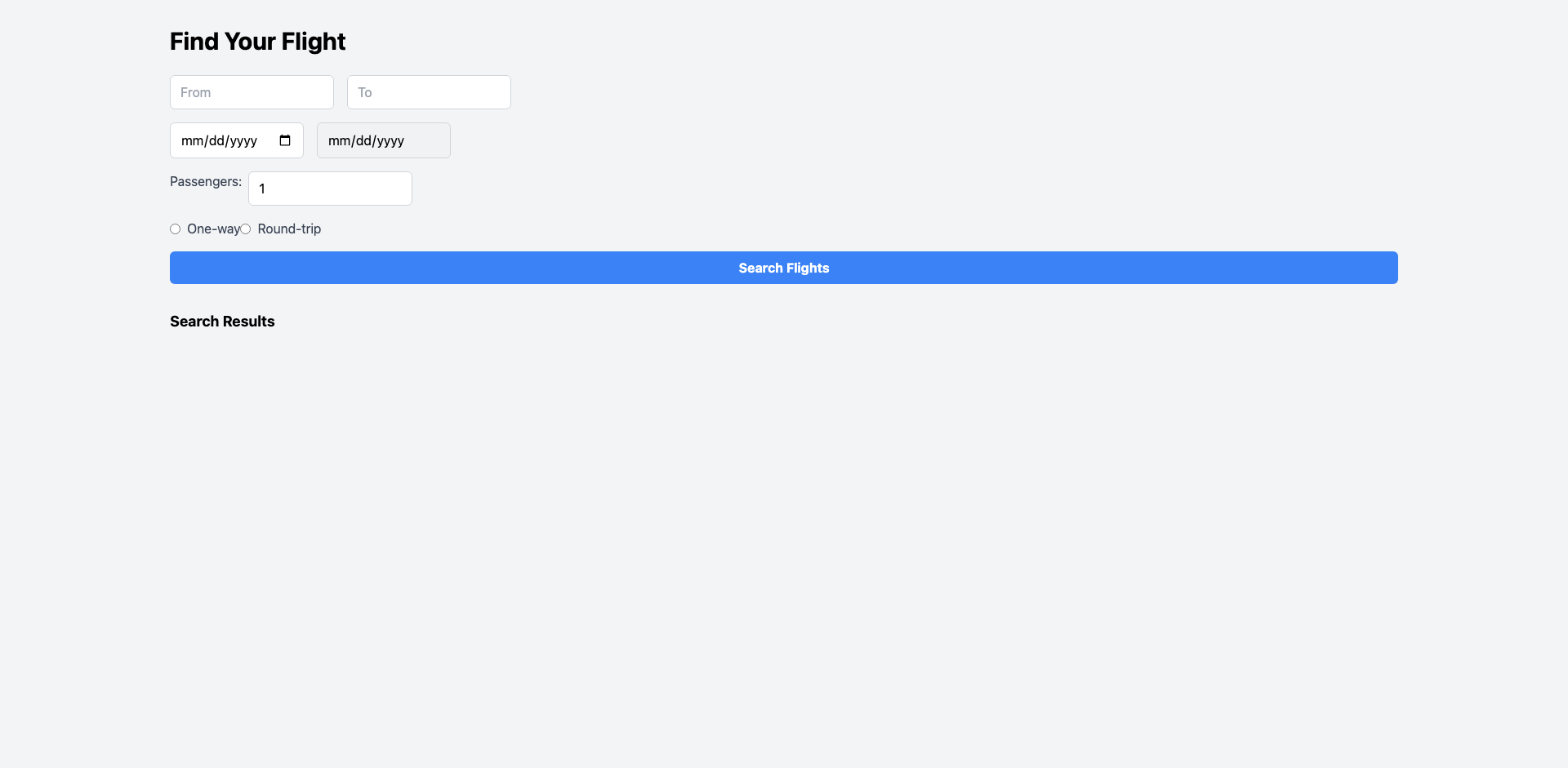
Task: Click the One-way label text
Action: [212, 229]
